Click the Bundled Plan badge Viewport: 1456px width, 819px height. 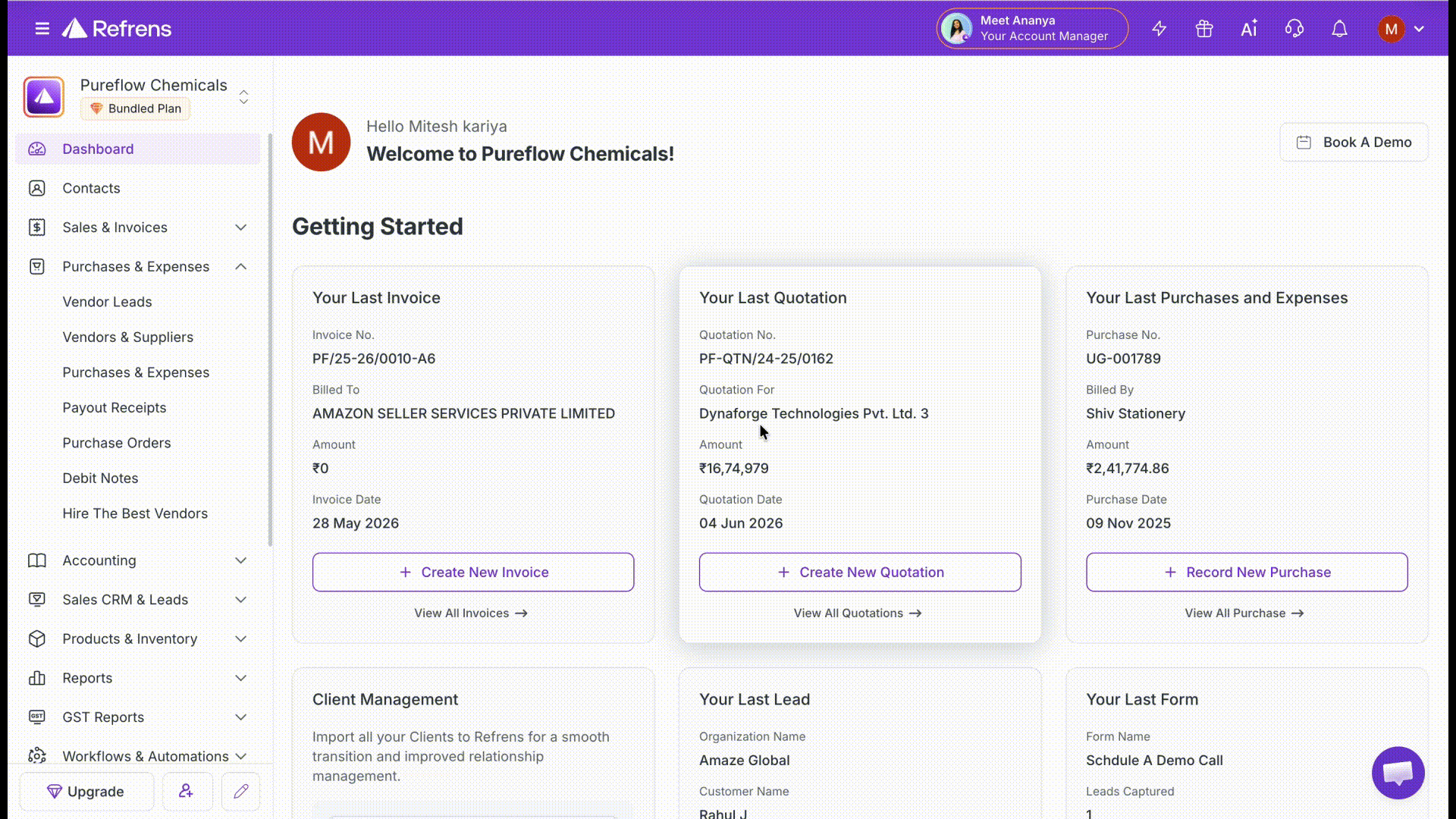point(136,108)
